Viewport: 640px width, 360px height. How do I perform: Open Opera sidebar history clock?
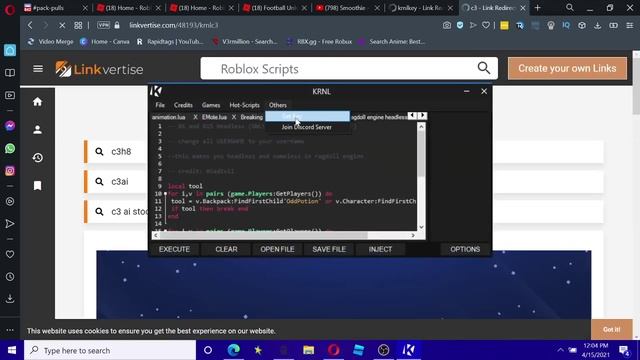point(10,277)
